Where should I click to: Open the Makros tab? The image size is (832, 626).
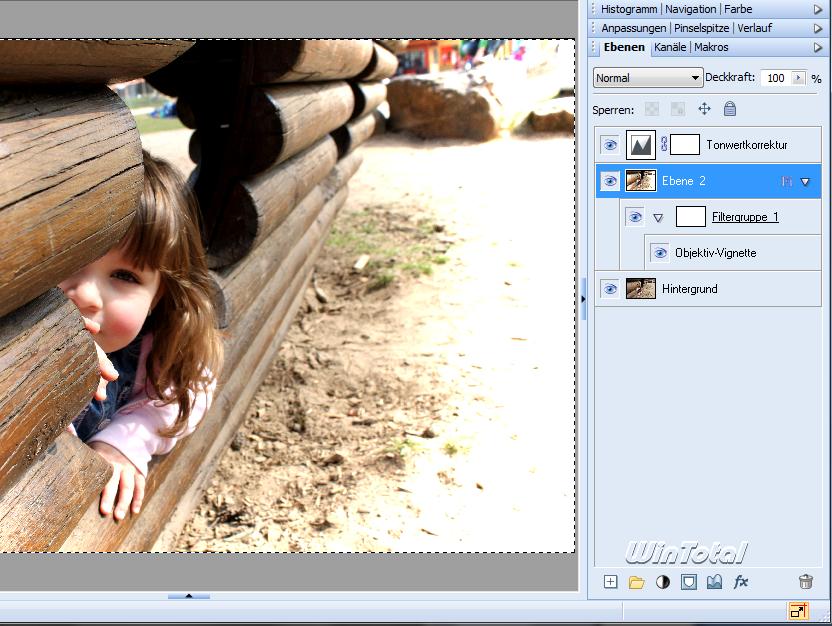point(711,47)
